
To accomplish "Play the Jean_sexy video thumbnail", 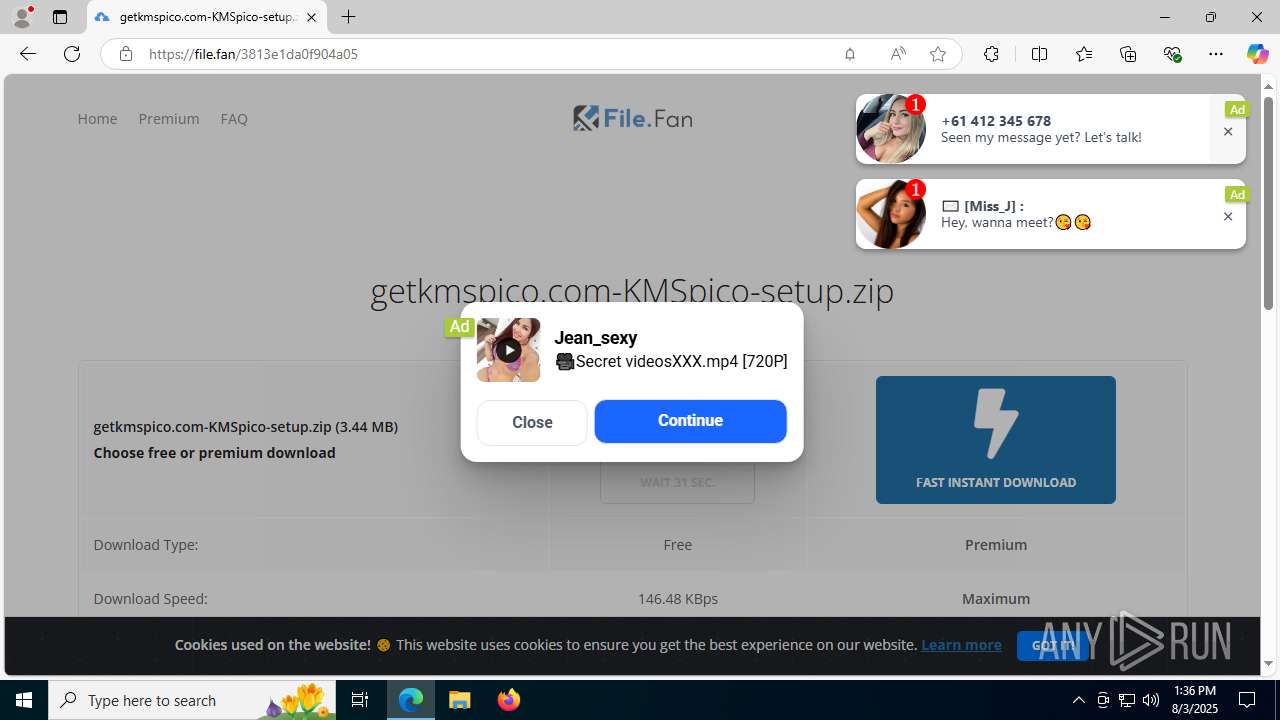I will click(x=508, y=350).
